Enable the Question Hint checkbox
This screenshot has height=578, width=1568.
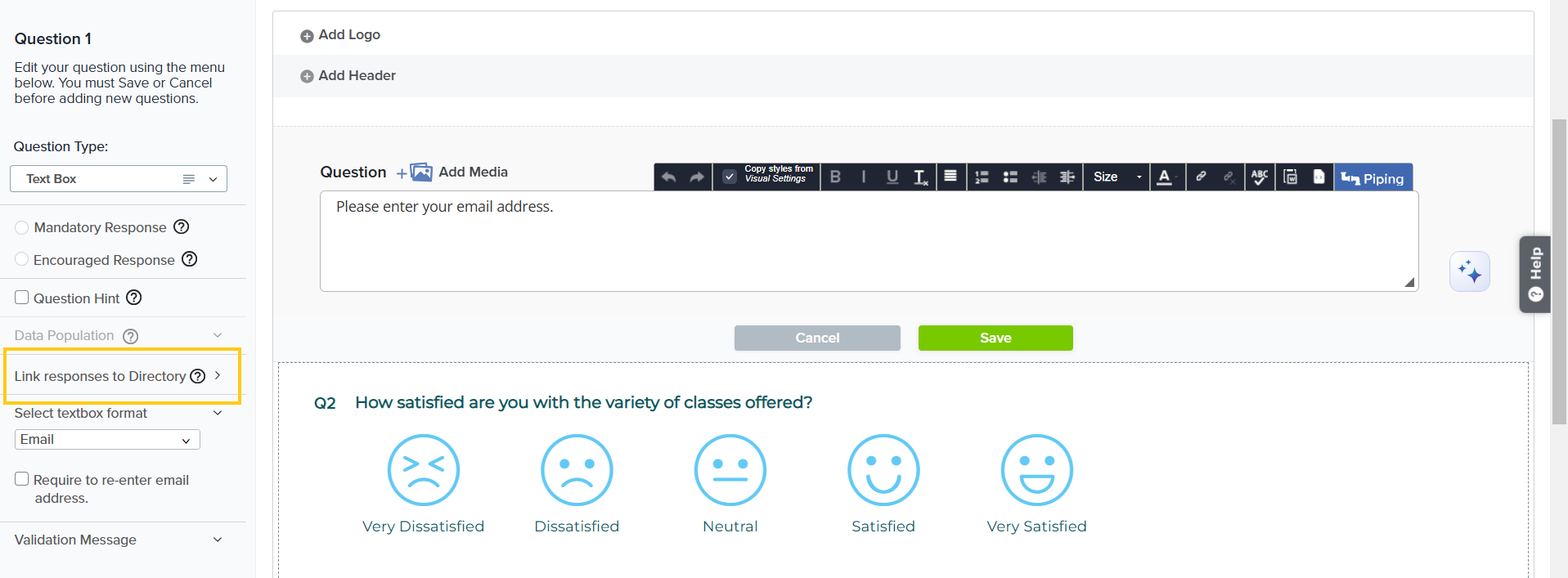22,298
